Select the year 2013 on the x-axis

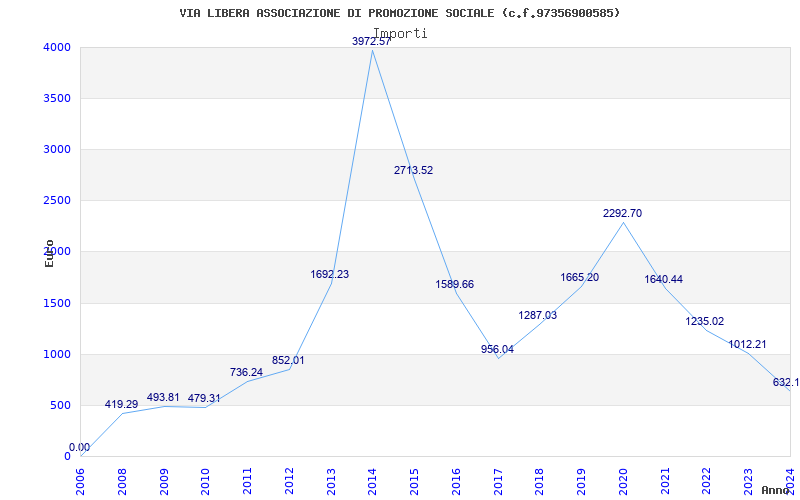[x=331, y=481]
